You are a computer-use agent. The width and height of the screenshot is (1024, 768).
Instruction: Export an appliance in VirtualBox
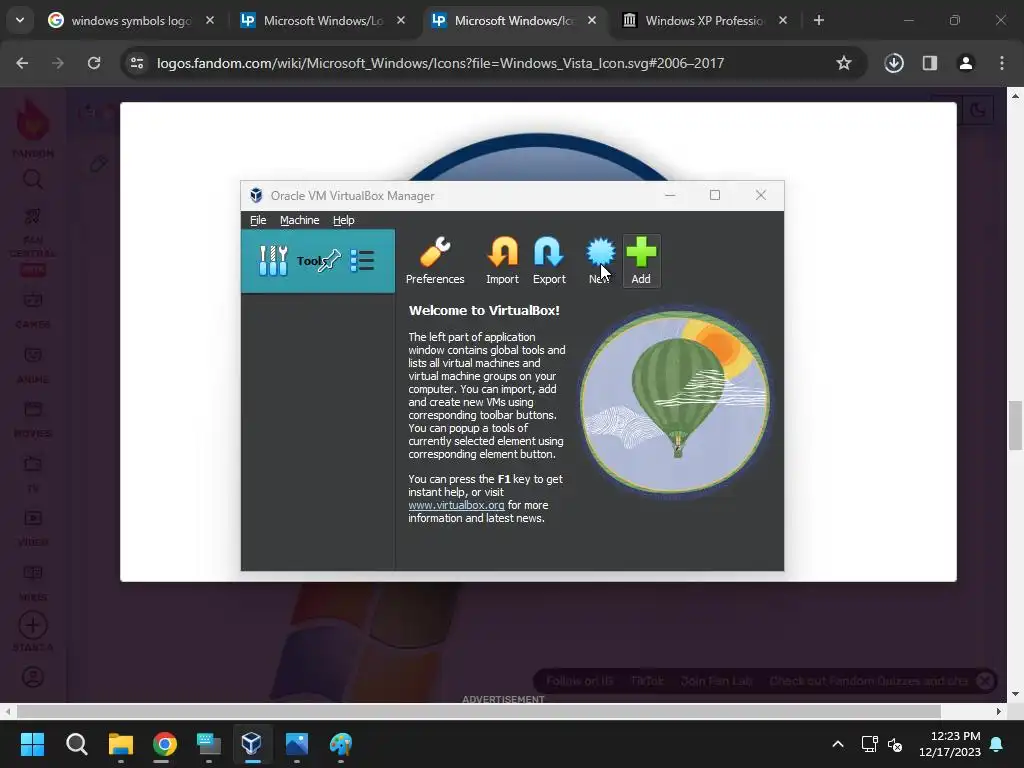(549, 261)
